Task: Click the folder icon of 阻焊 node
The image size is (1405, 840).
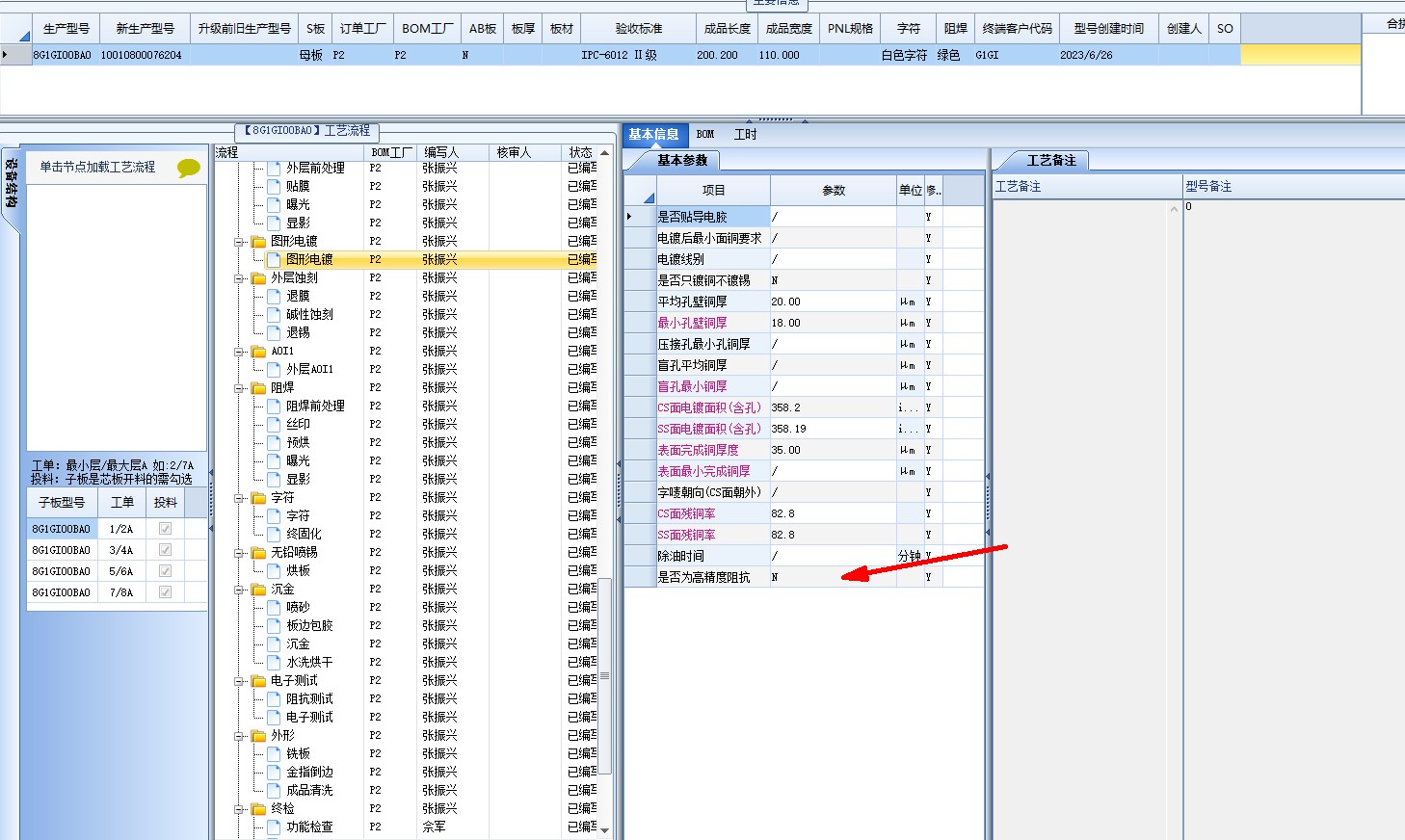Action: tap(258, 388)
